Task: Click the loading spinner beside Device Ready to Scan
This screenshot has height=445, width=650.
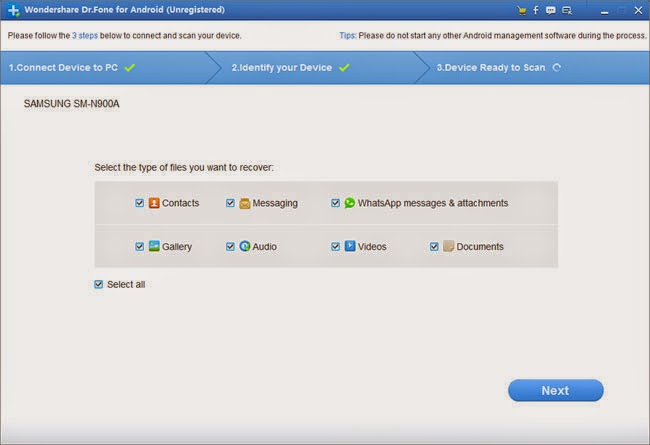Action: (x=557, y=67)
